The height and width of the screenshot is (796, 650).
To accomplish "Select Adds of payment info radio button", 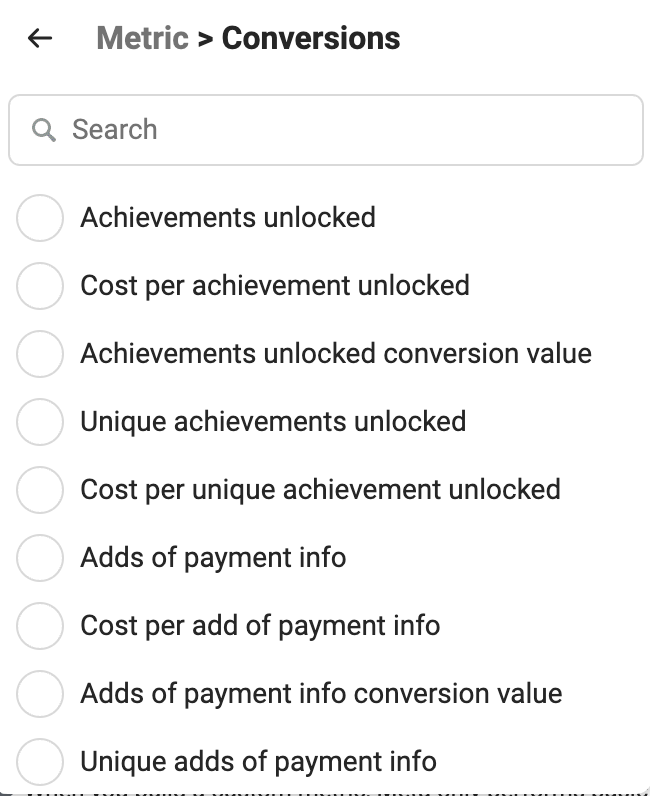I will [x=40, y=558].
